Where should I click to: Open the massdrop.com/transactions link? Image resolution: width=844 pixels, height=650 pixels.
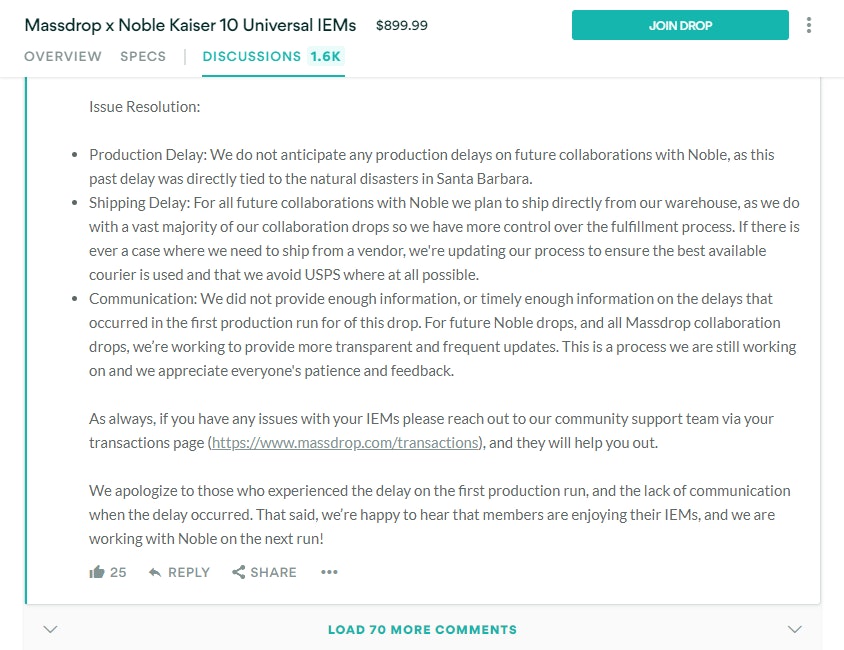[346, 442]
